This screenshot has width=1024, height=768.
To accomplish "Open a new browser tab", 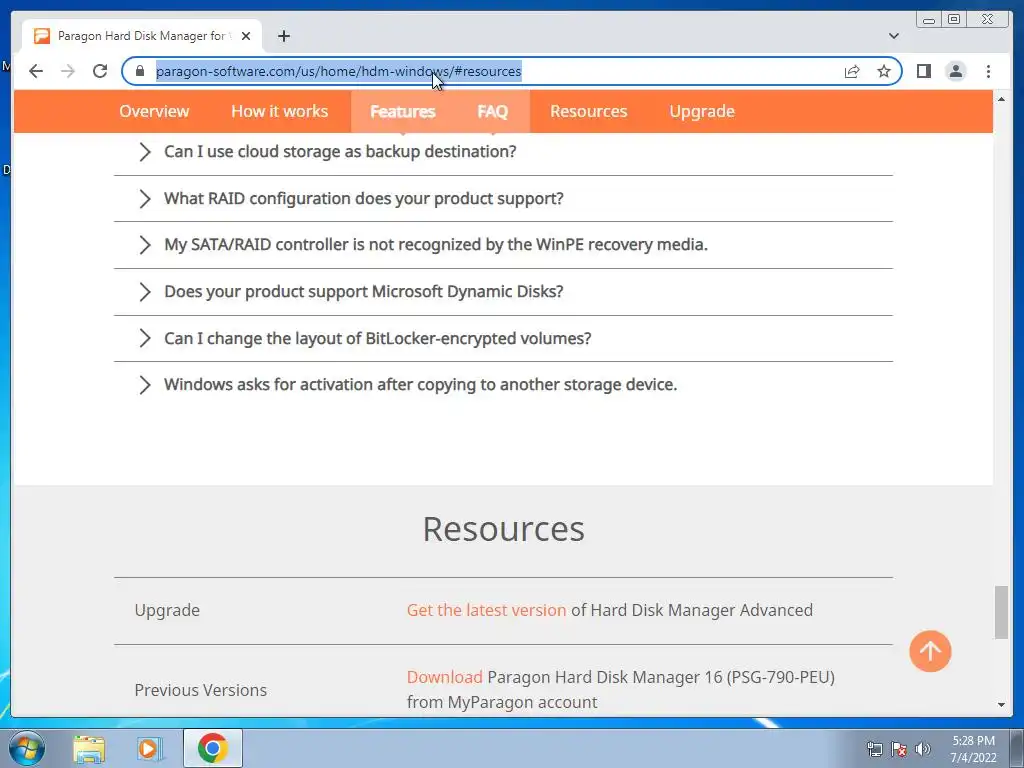I will [x=283, y=36].
